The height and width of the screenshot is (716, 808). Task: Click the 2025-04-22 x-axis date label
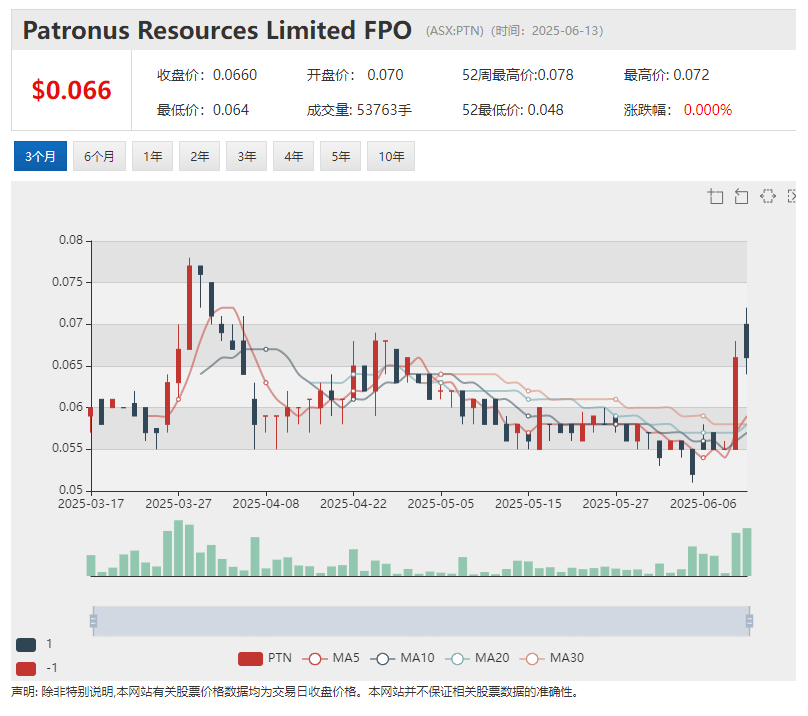tap(354, 504)
